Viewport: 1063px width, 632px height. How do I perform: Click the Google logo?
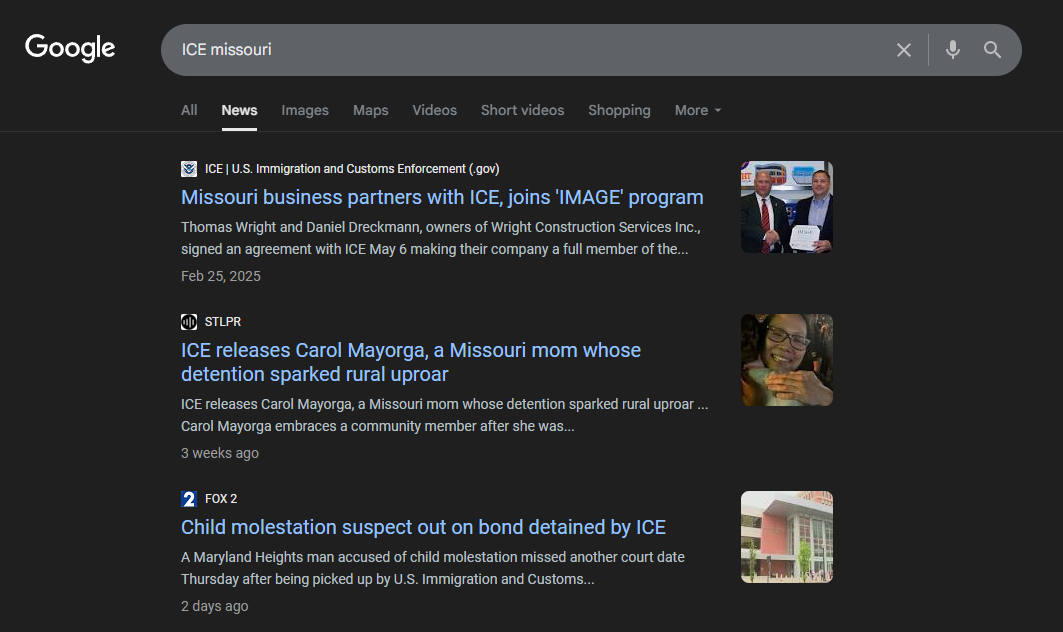point(70,48)
